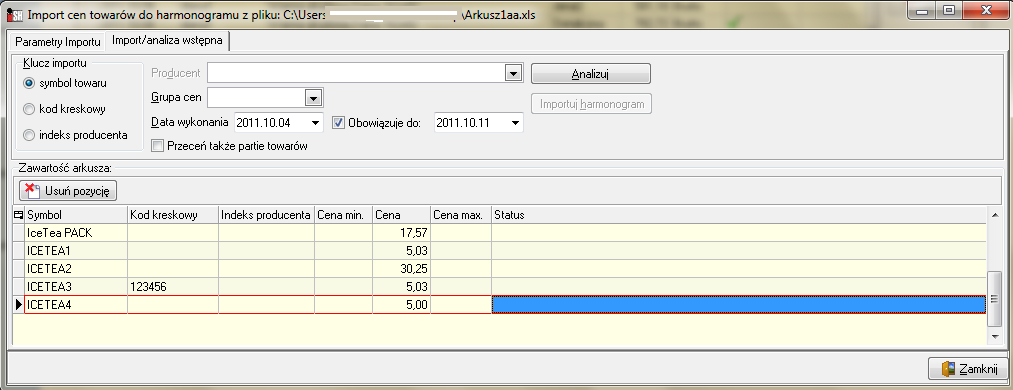Click the Analizuj button
1013x390 pixels.
[x=590, y=74]
